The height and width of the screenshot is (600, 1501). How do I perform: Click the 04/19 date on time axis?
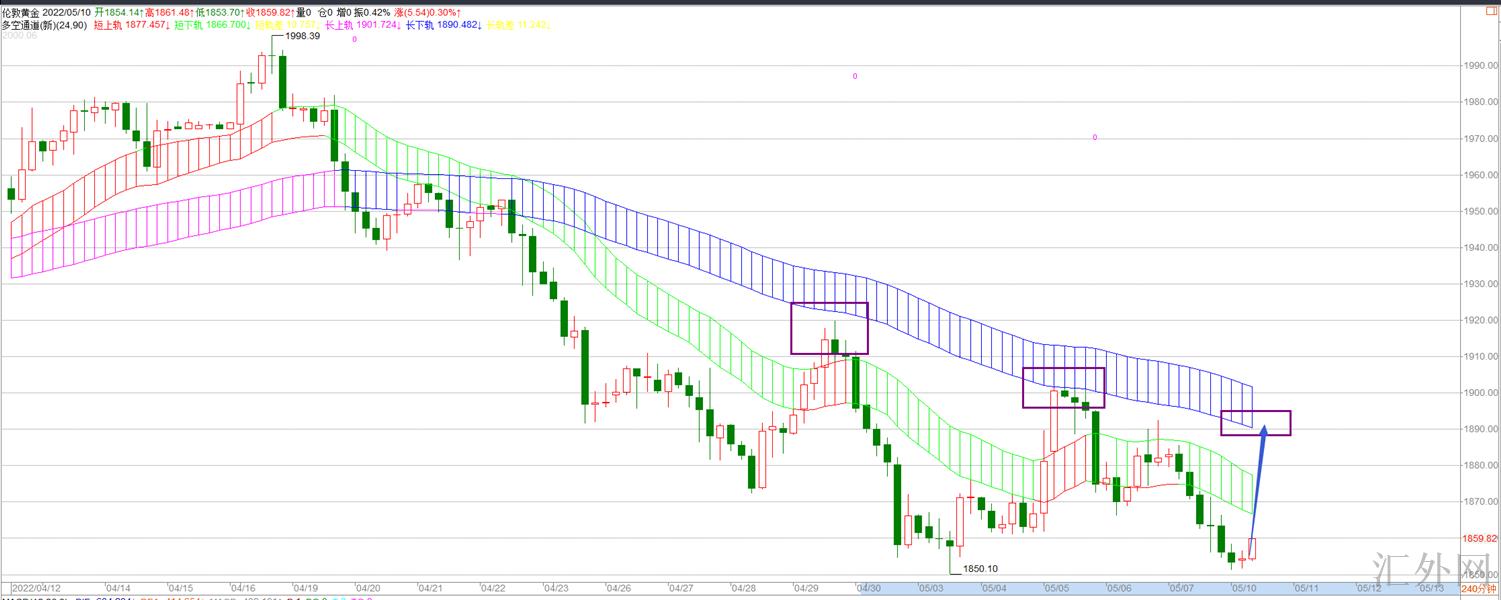tap(304, 589)
